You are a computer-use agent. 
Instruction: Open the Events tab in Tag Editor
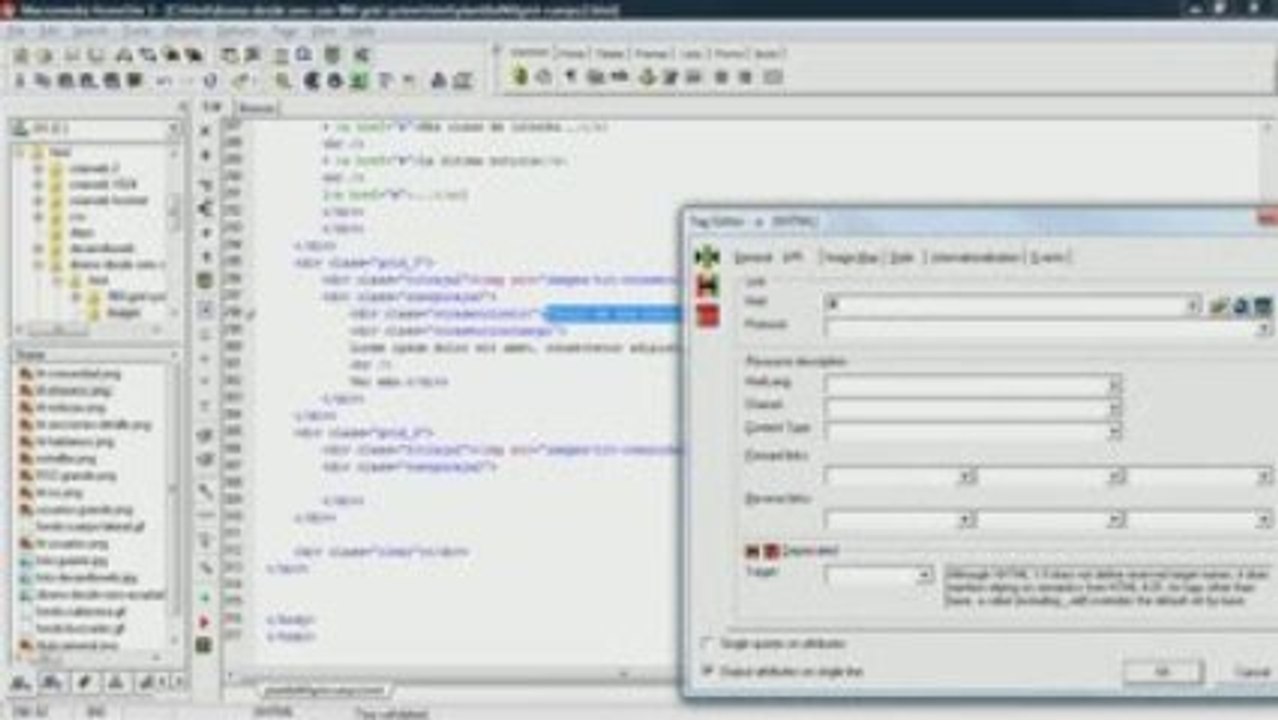[x=1049, y=257]
